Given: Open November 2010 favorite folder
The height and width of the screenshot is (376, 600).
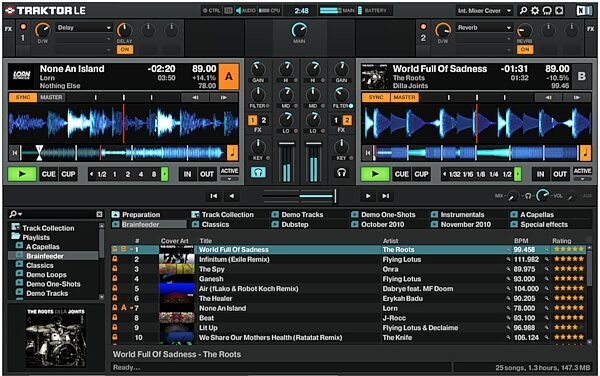Looking at the screenshot, I should click(461, 224).
